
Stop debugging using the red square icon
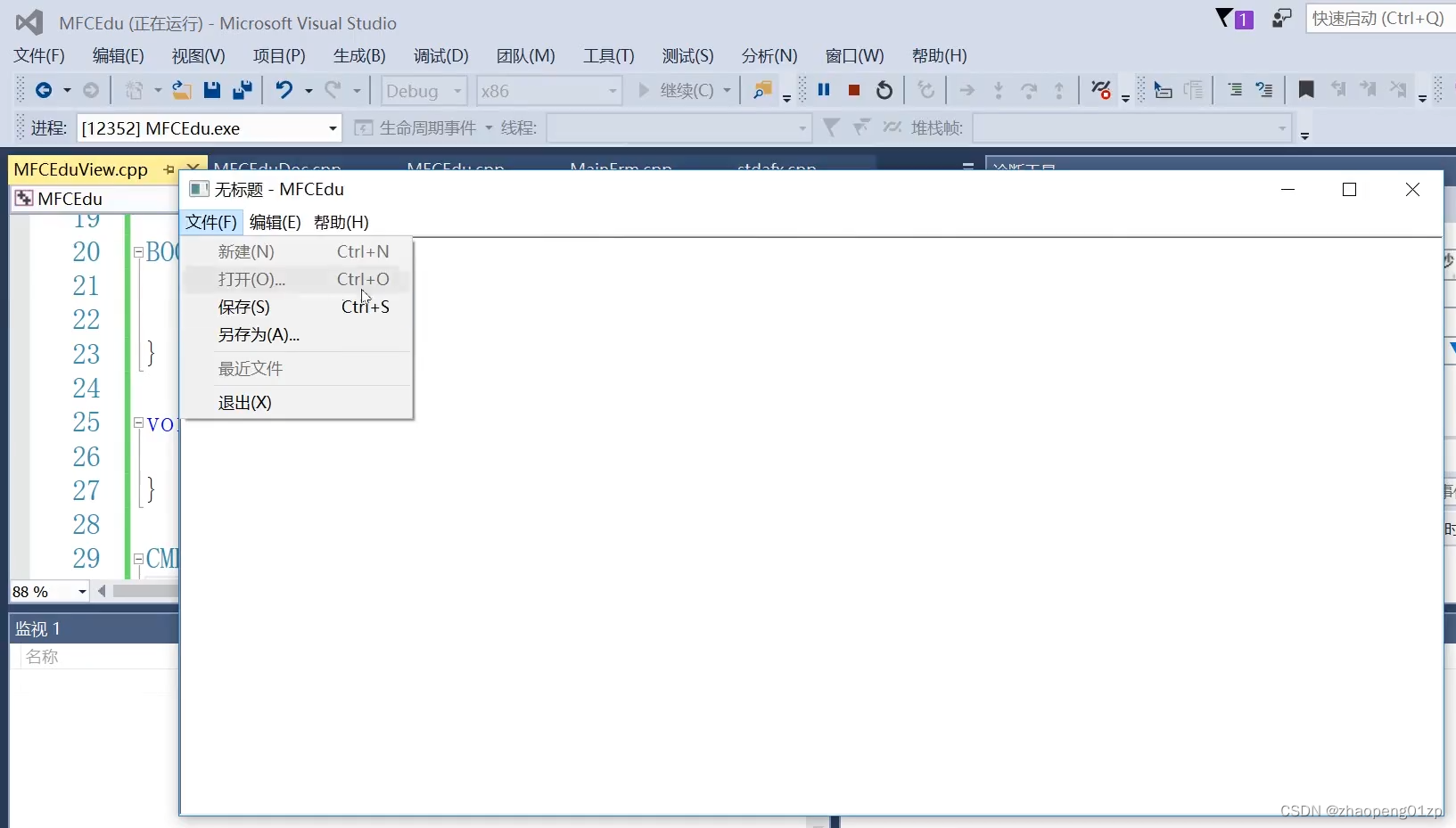[x=854, y=90]
